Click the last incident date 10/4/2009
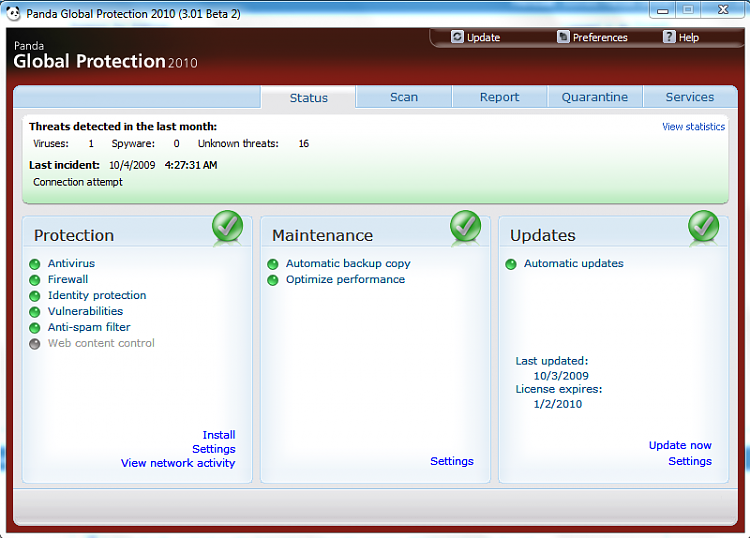The height and width of the screenshot is (538, 750). coord(132,165)
